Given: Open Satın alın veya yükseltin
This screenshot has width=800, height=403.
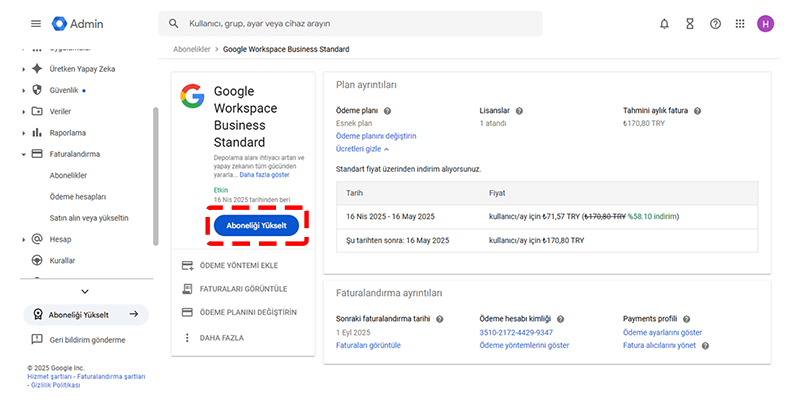Looking at the screenshot, I should coord(89,218).
